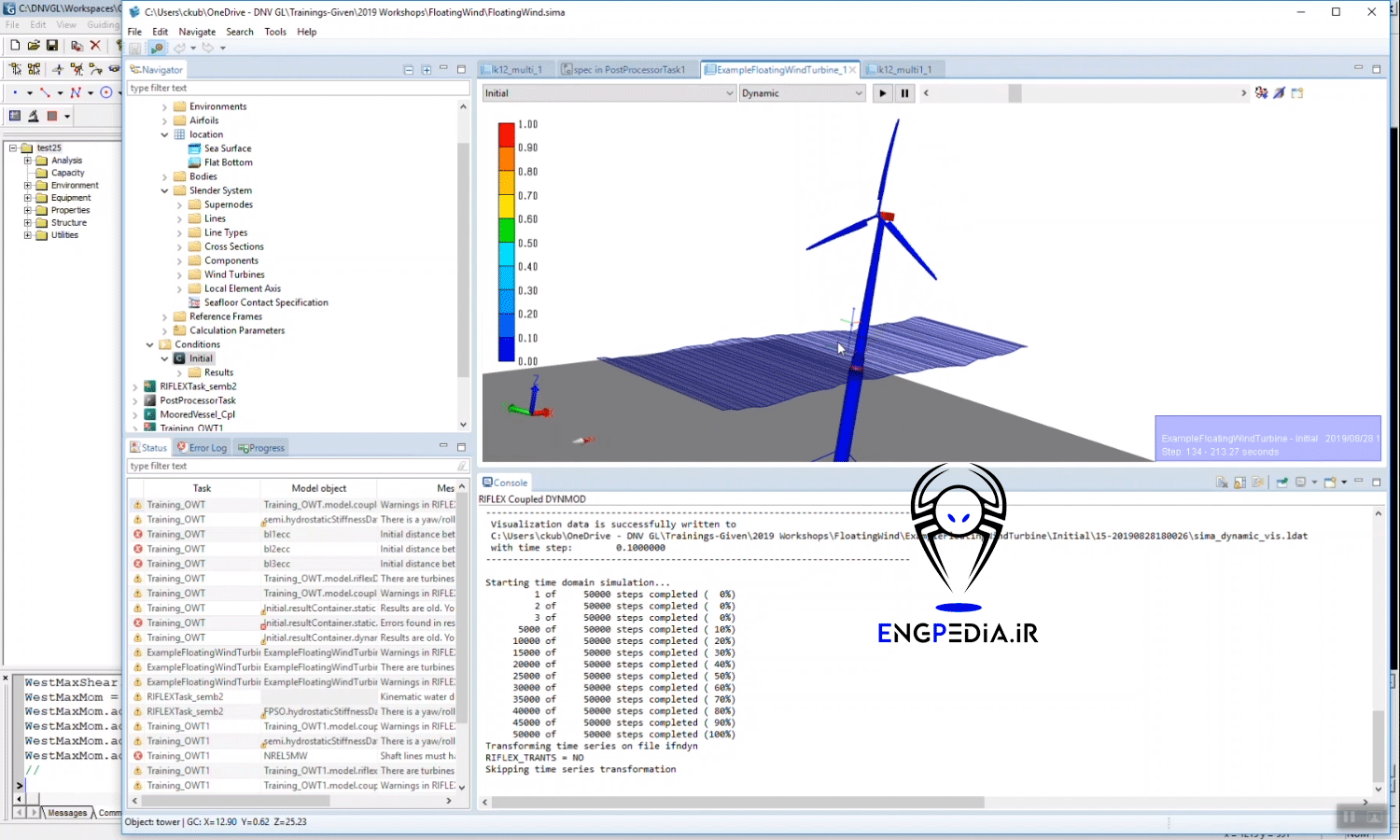Select MooredVessel_Cpl task in Navigator
Image resolution: width=1400 pixels, height=840 pixels.
coord(197,414)
